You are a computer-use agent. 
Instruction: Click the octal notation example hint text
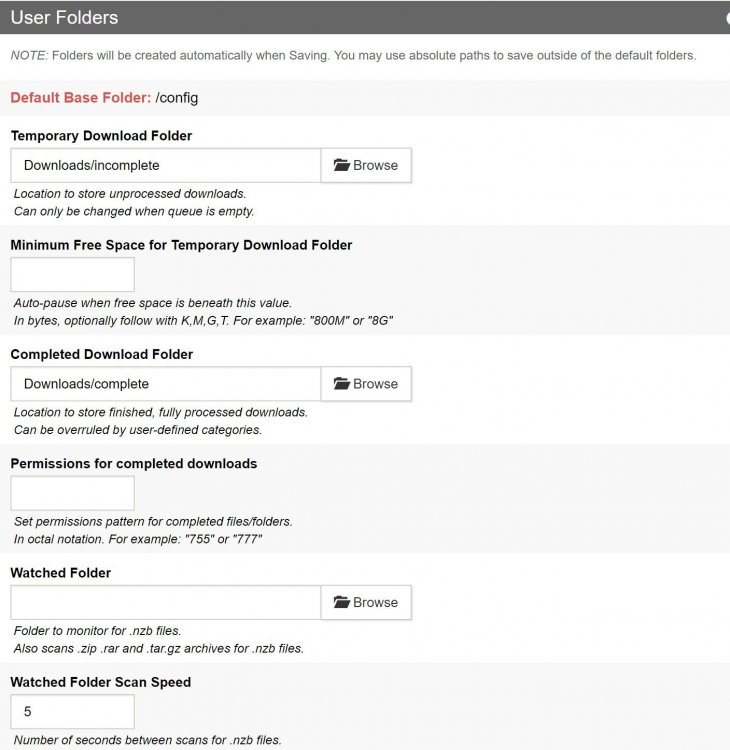[x=138, y=539]
